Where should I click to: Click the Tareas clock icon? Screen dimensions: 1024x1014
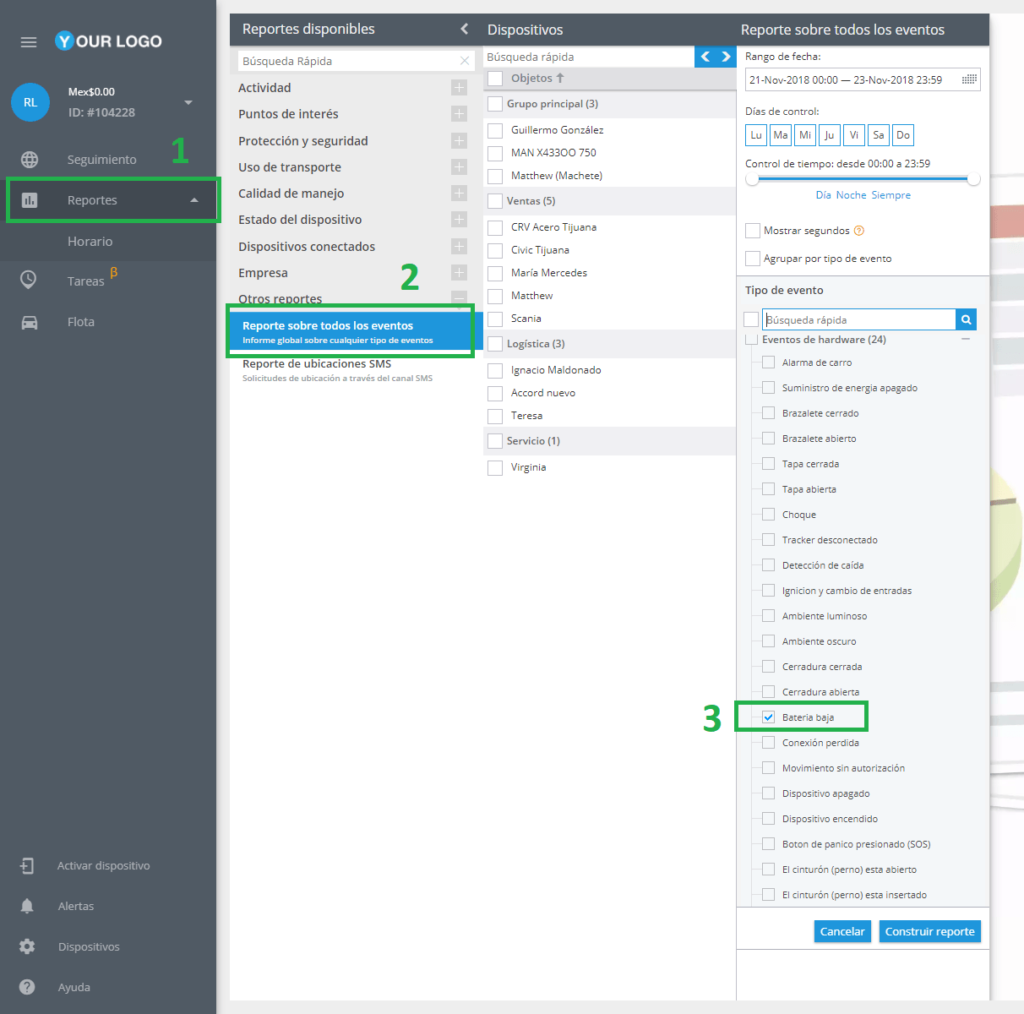pyautogui.click(x=28, y=279)
